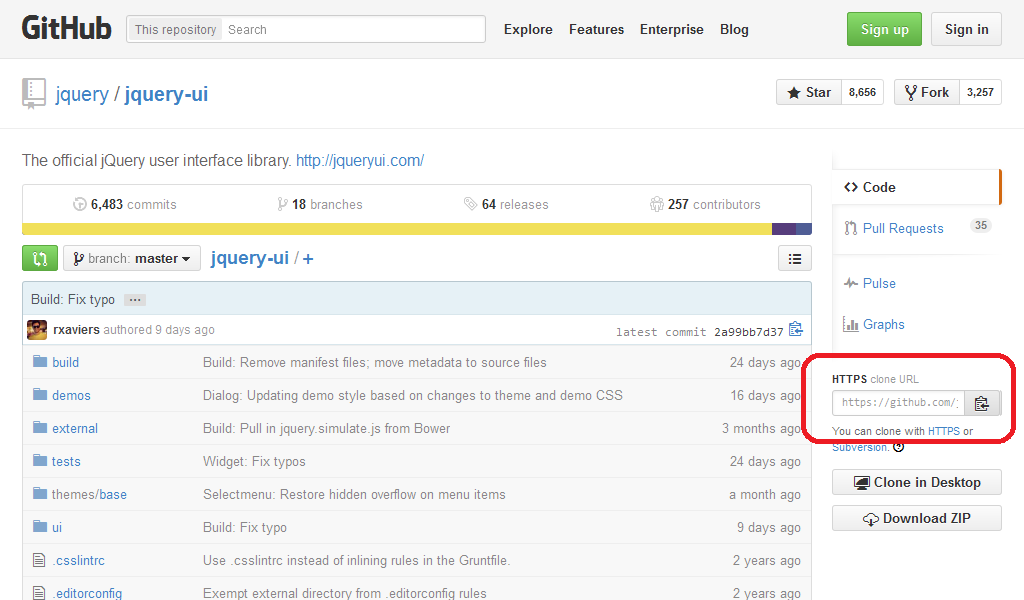Image resolution: width=1024 pixels, height=600 pixels.
Task: Click the GitHub logo
Action: pos(66,29)
